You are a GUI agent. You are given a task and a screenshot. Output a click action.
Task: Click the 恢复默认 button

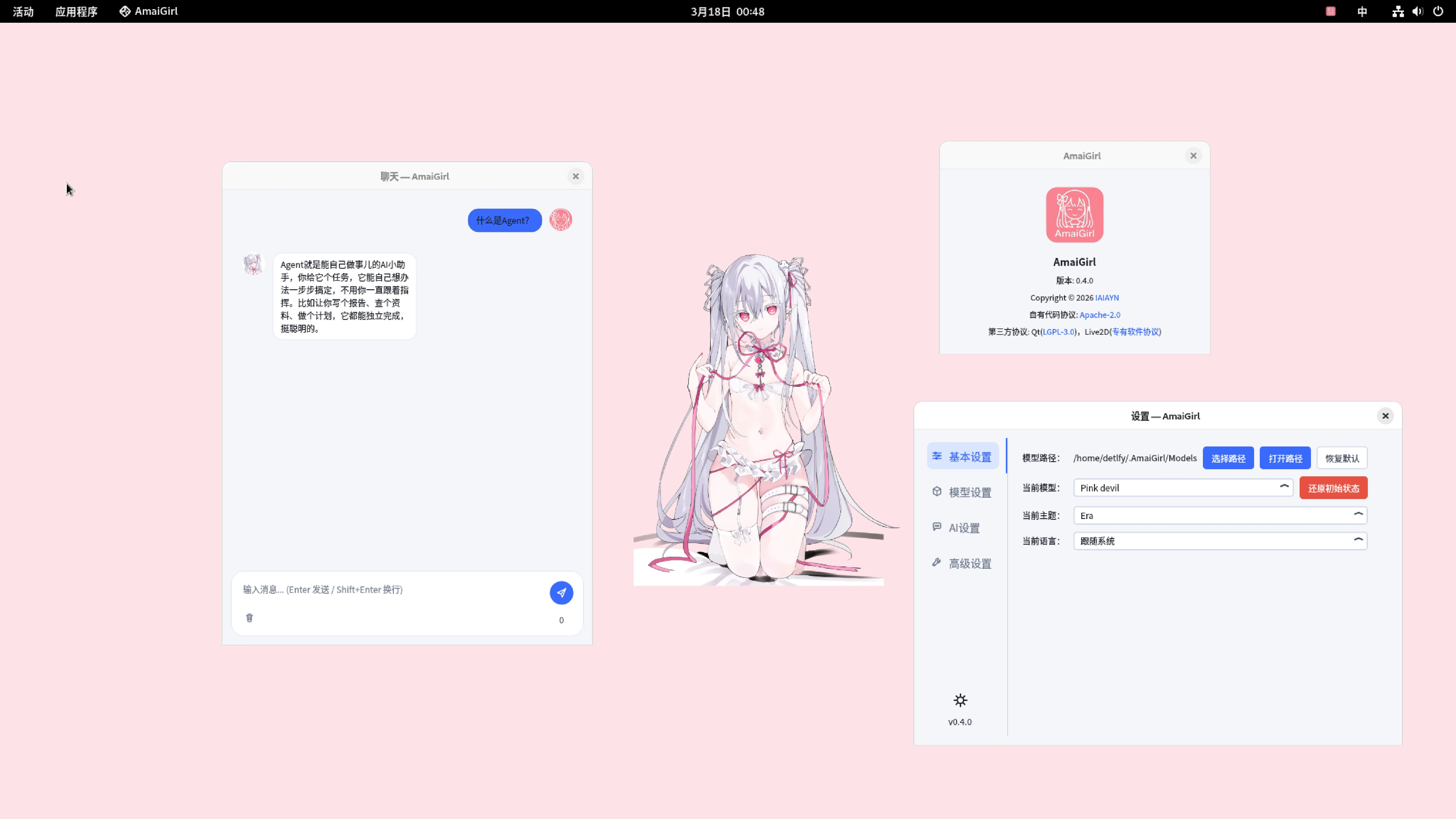(x=1342, y=458)
